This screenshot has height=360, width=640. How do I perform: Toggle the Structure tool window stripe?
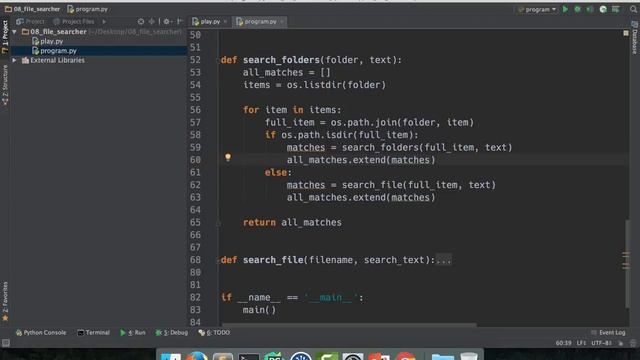click(x=5, y=85)
